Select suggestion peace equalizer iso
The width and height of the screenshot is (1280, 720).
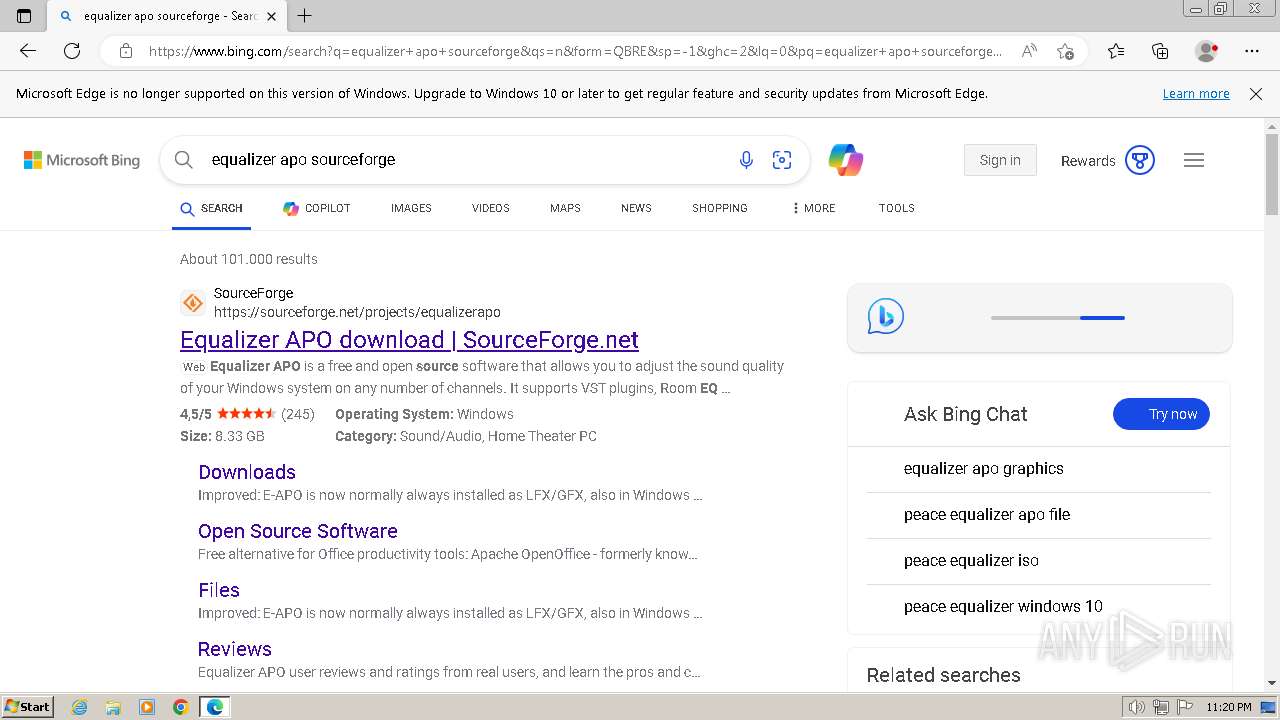971,560
